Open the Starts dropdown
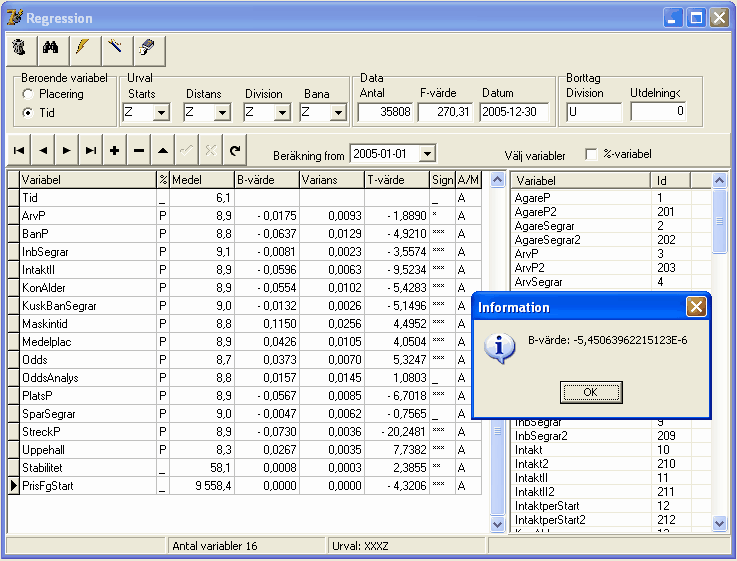This screenshot has width=737, height=561. [x=161, y=112]
